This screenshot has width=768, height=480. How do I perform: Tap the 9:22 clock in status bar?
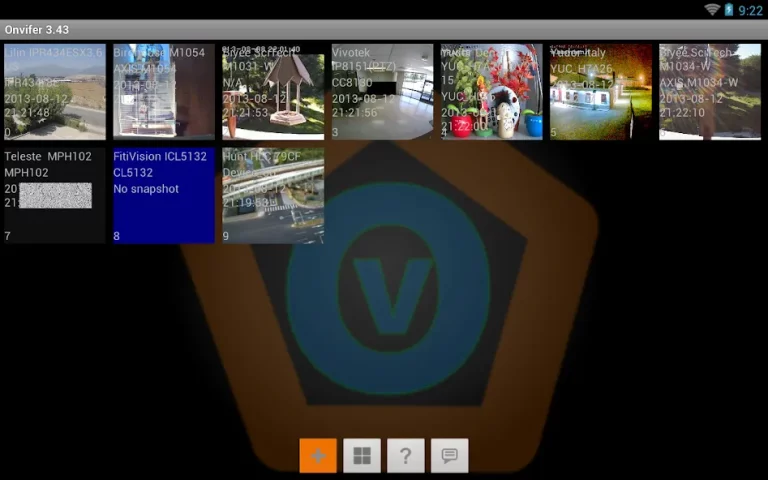tap(750, 10)
